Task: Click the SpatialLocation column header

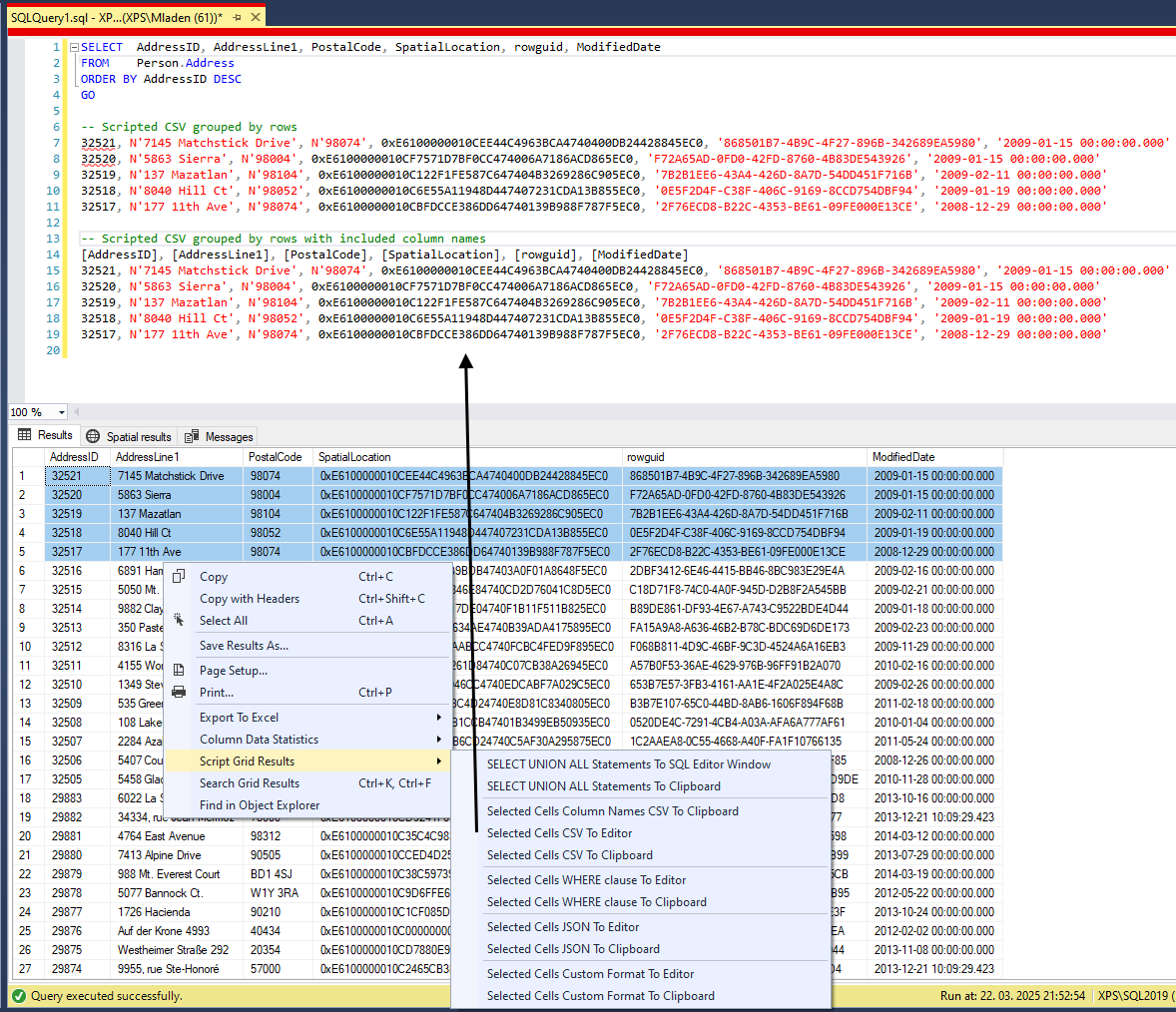Action: [x=467, y=457]
